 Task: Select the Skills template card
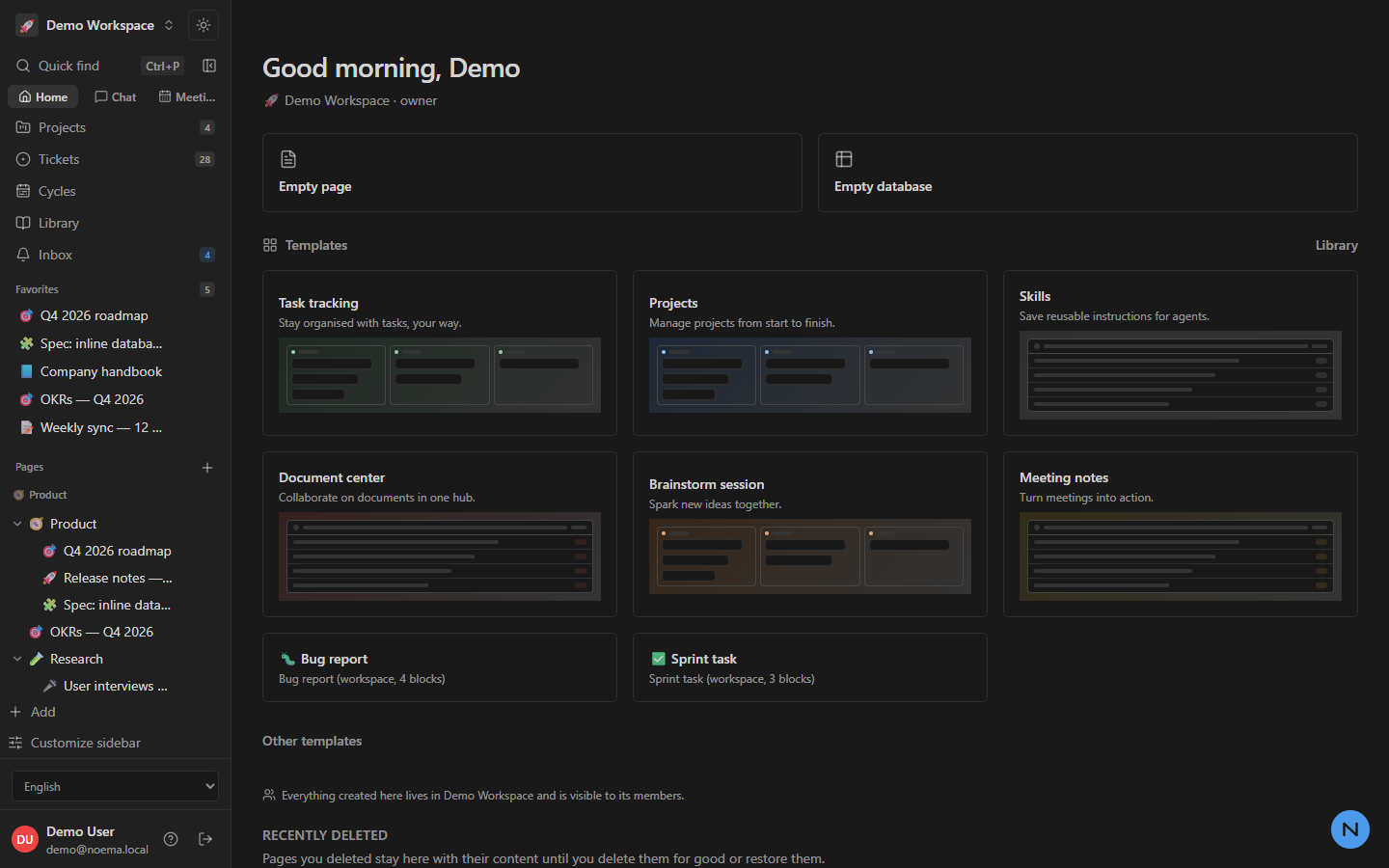click(1181, 353)
